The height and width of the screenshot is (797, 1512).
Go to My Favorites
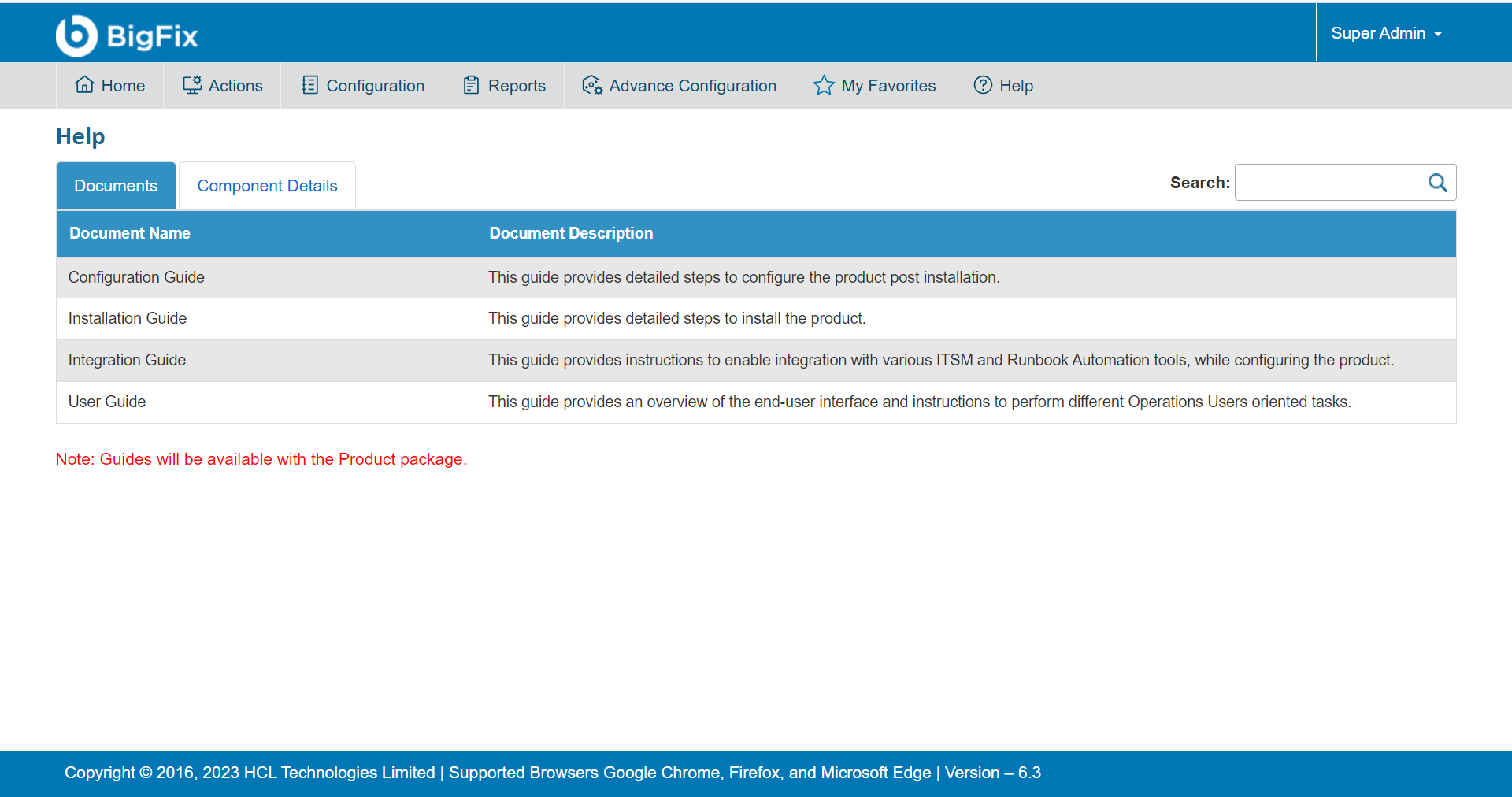click(x=875, y=86)
